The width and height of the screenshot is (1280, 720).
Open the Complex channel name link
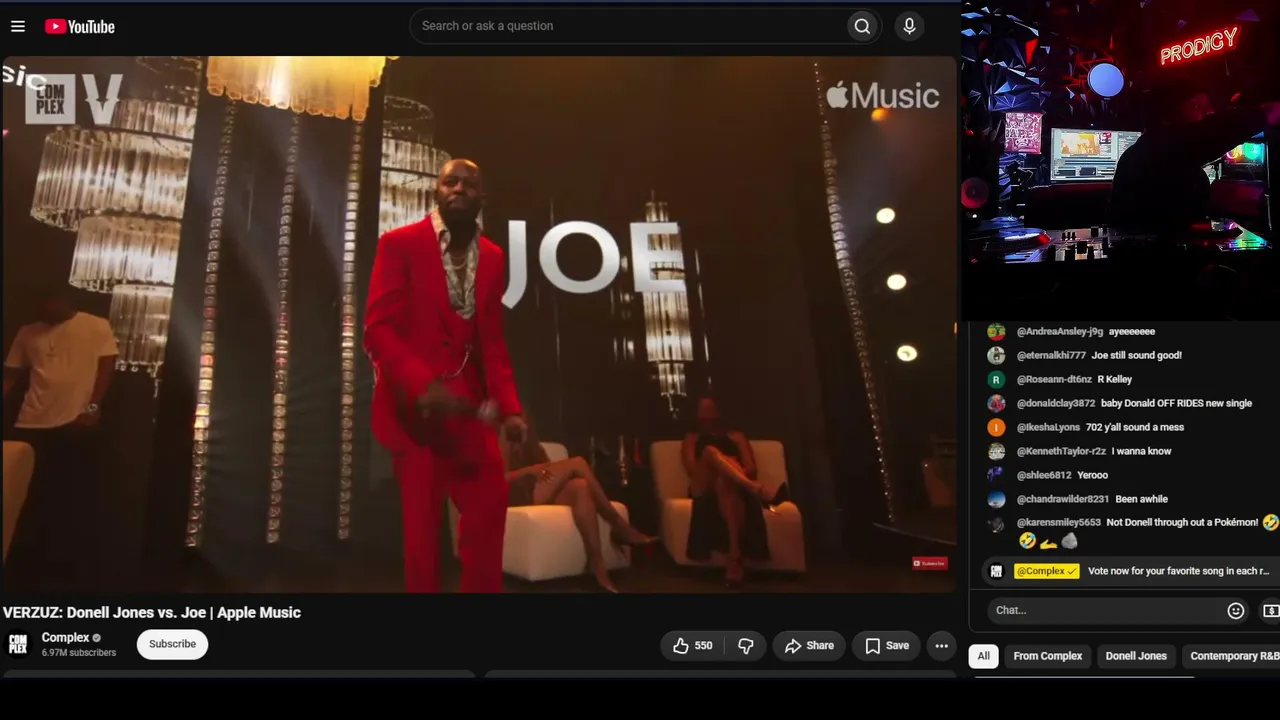[x=65, y=637]
